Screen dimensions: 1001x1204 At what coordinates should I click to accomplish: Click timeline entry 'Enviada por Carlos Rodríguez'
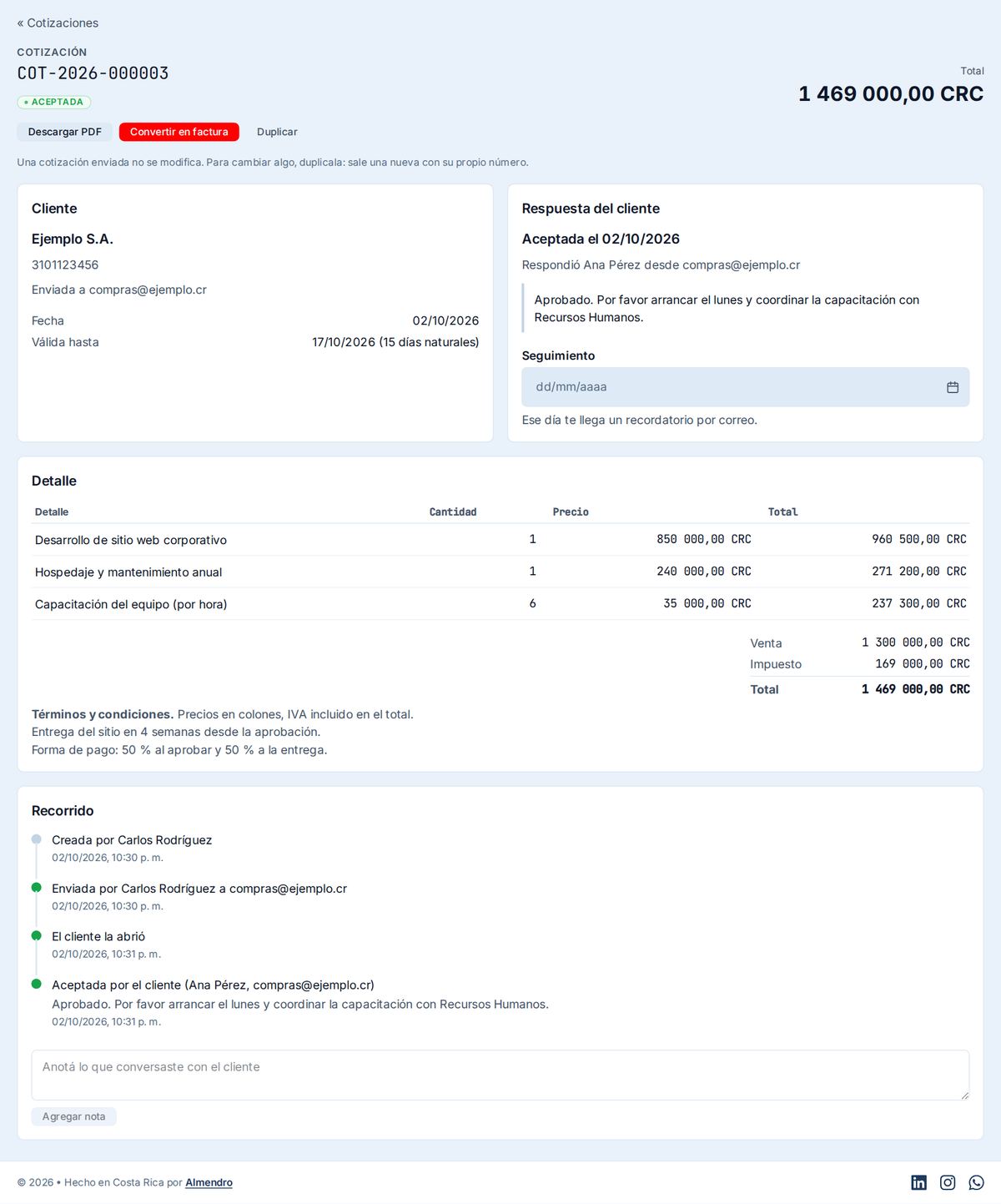199,889
